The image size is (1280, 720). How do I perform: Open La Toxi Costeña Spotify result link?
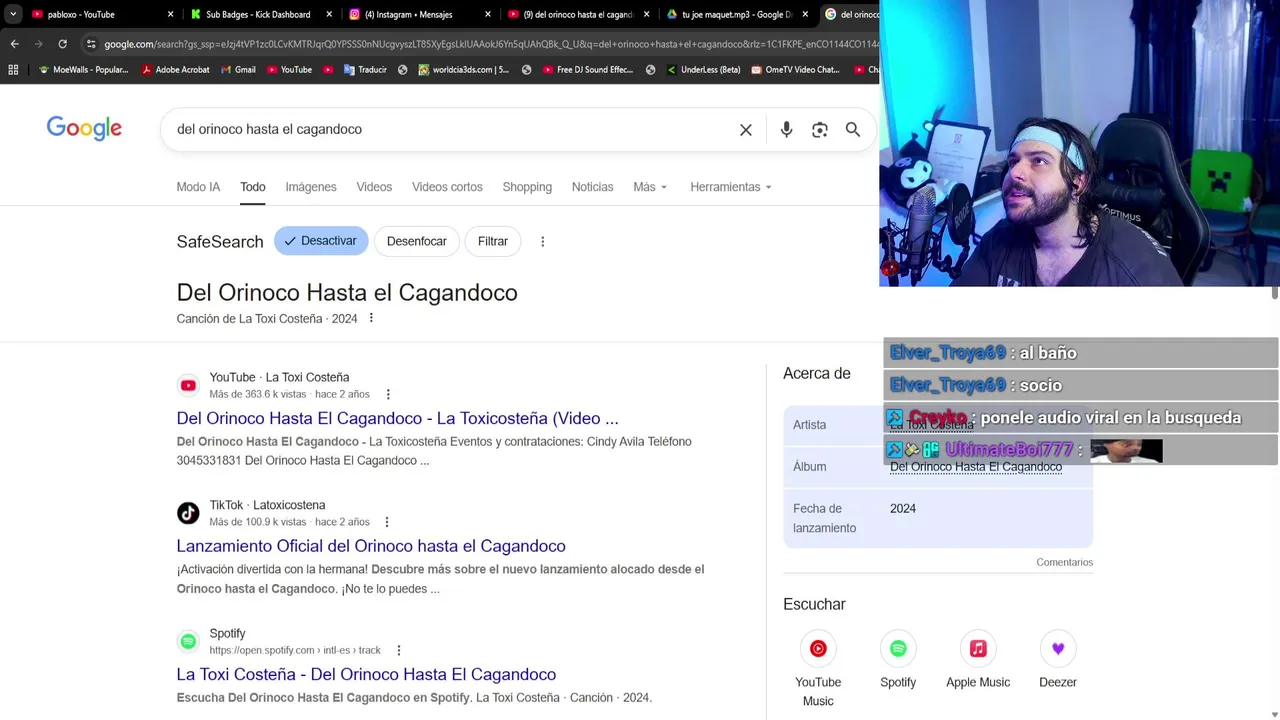click(366, 674)
